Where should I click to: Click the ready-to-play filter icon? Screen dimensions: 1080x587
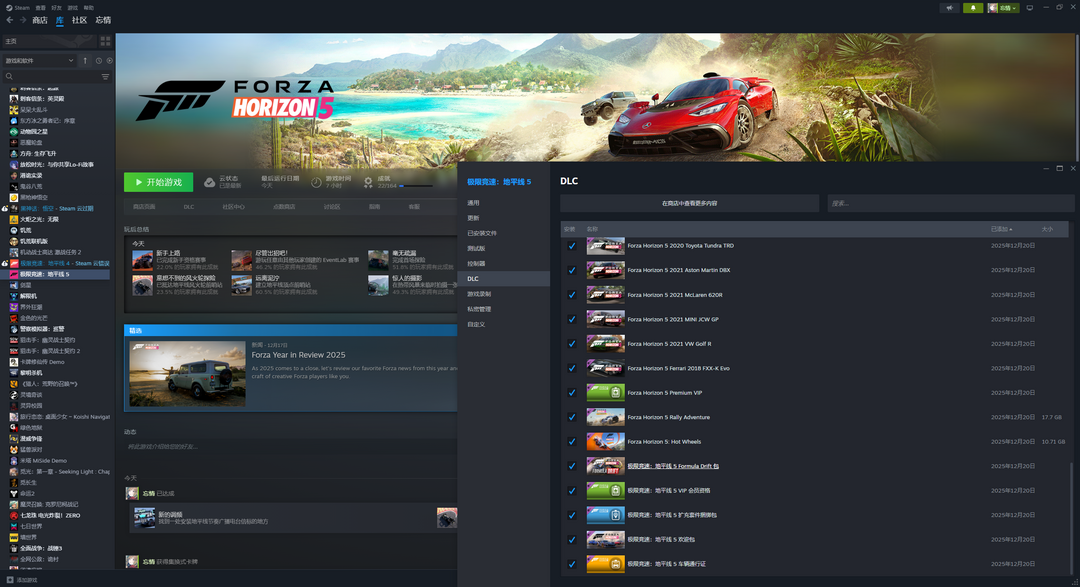(108, 60)
